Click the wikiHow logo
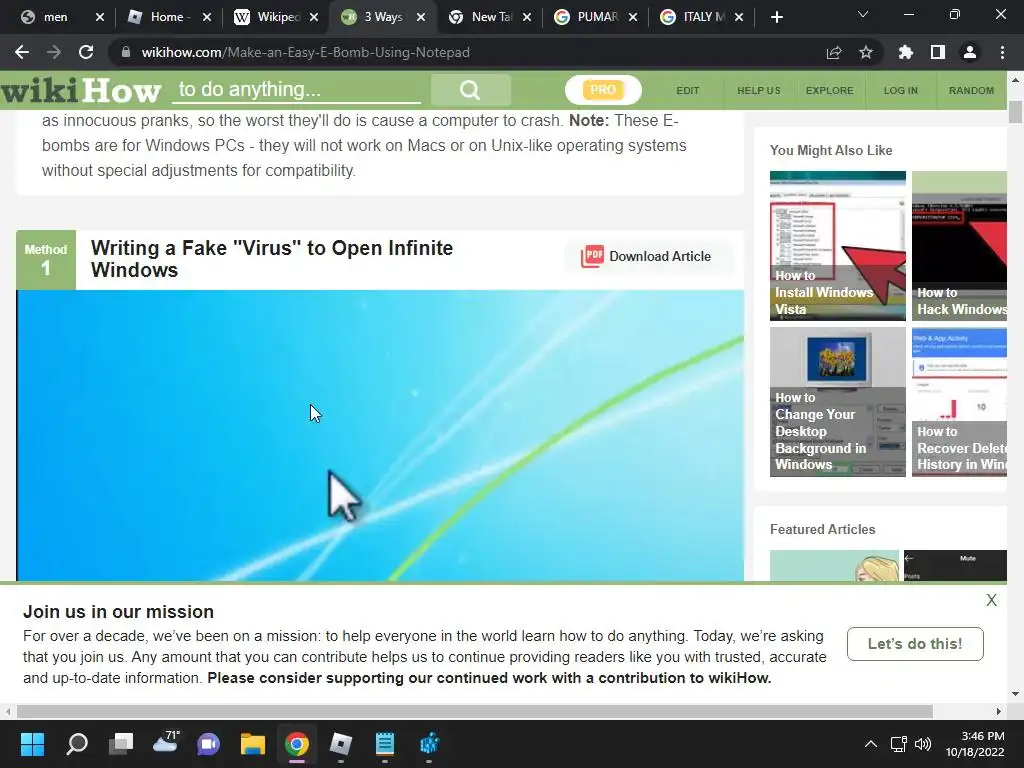Image resolution: width=1024 pixels, height=768 pixels. [x=81, y=90]
